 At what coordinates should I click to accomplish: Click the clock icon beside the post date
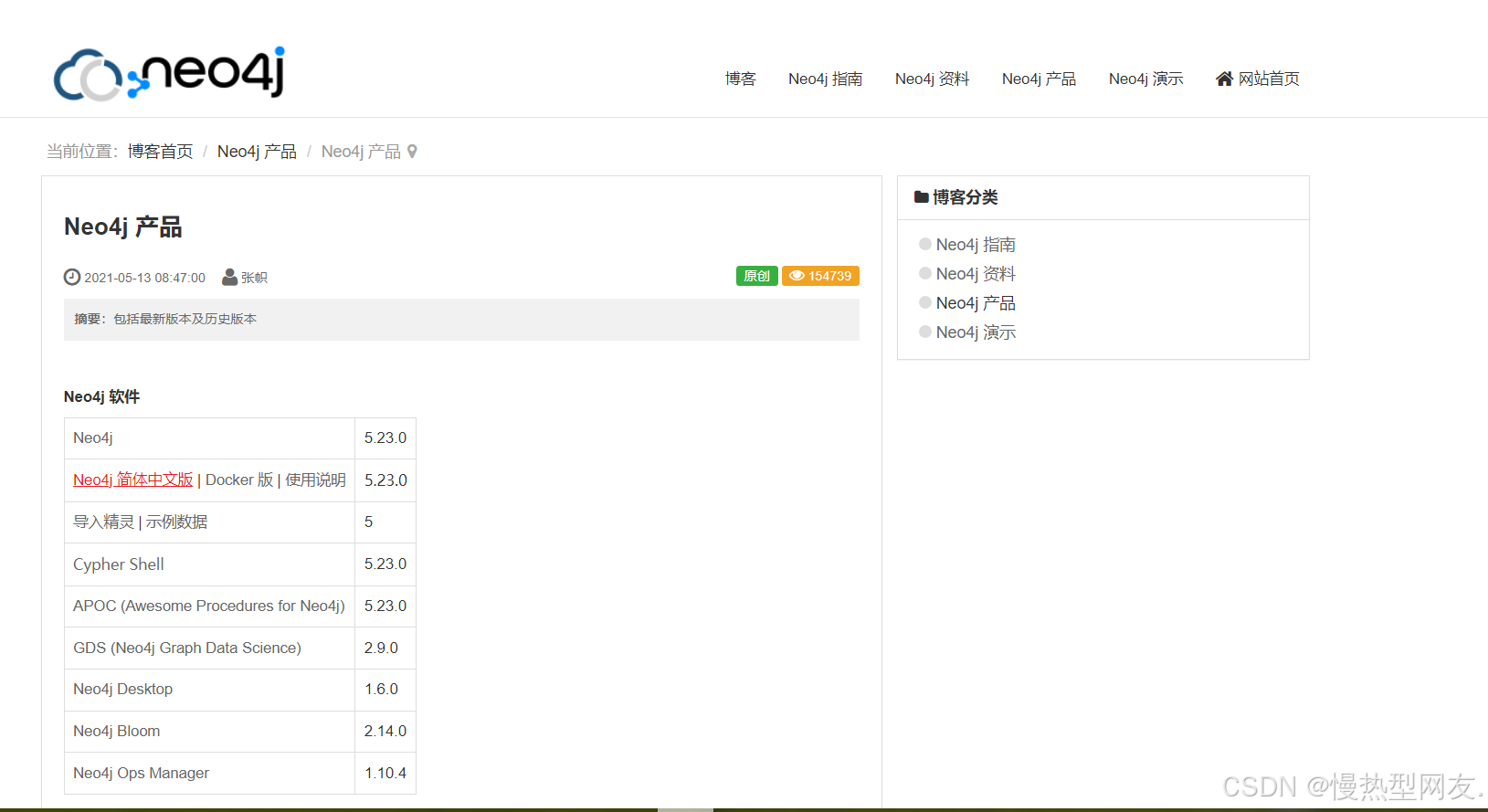(72, 277)
